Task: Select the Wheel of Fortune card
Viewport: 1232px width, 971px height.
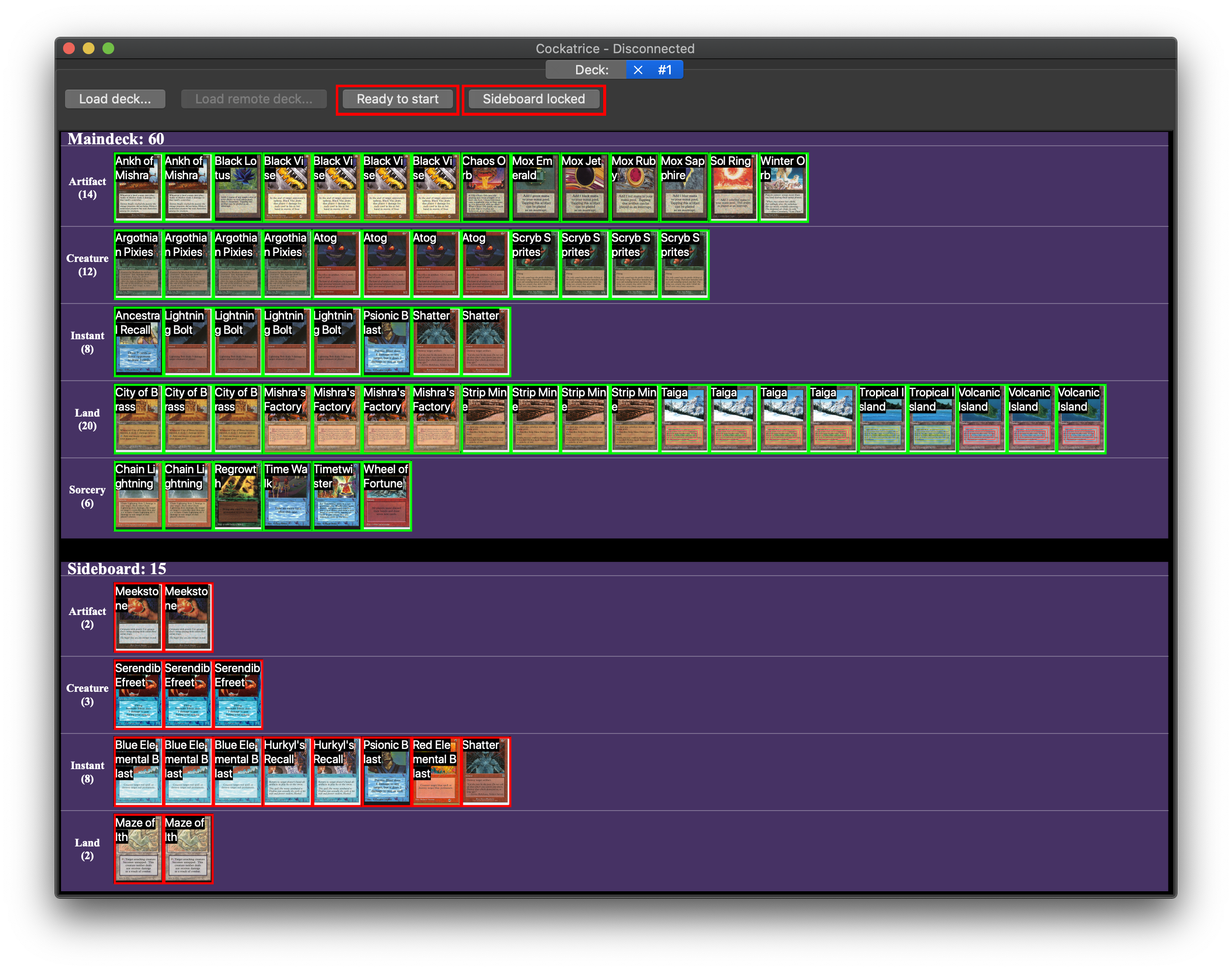Action: click(386, 496)
